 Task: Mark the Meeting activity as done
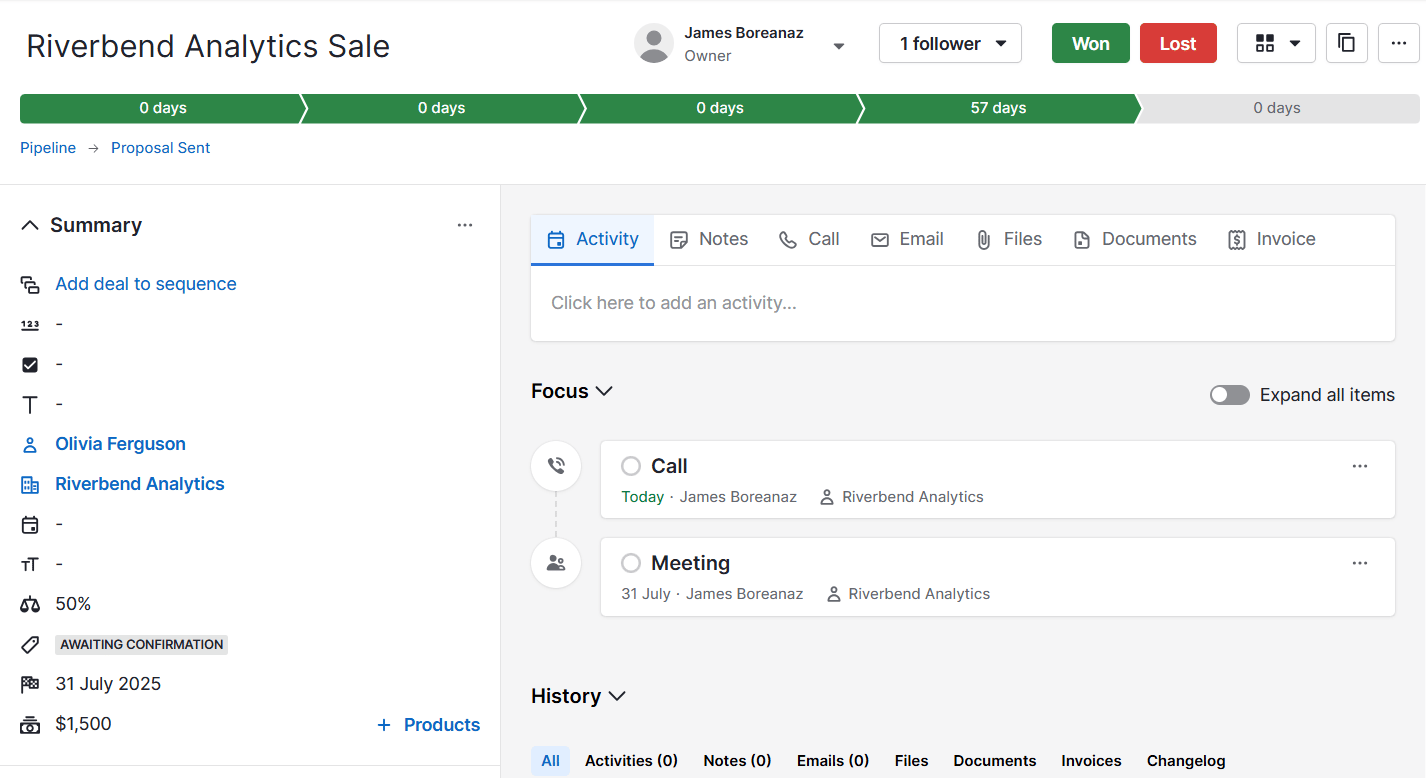coord(631,563)
